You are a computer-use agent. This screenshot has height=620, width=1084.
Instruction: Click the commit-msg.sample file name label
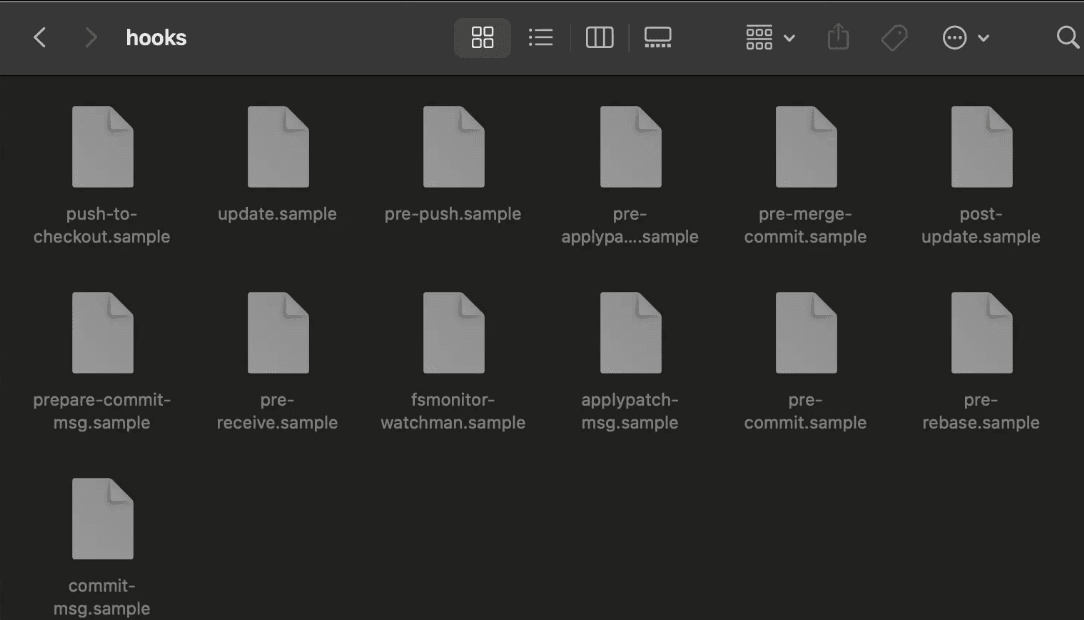click(102, 597)
